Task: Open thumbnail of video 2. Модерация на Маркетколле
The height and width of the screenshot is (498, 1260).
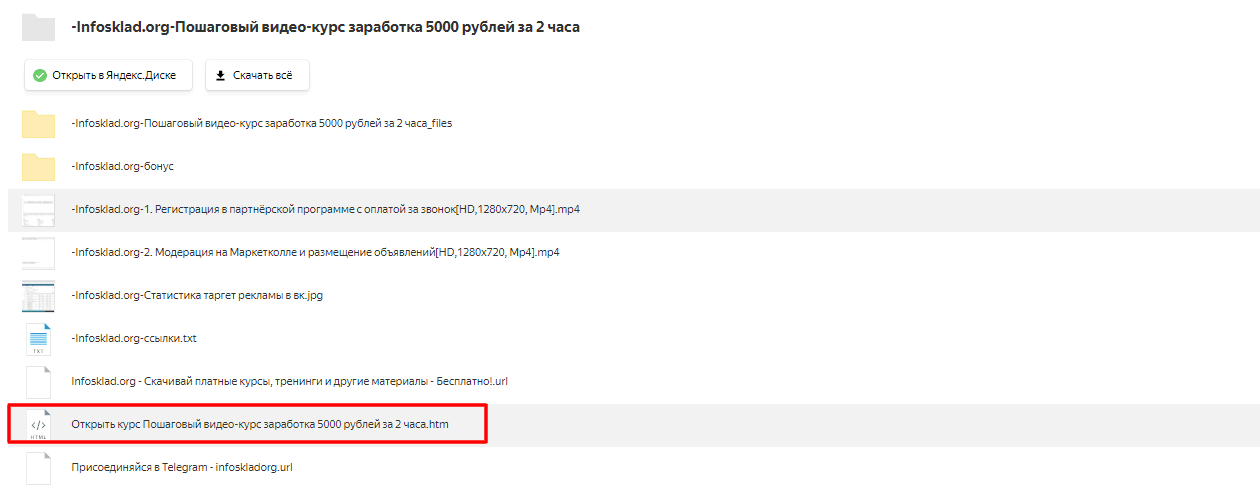Action: point(38,253)
